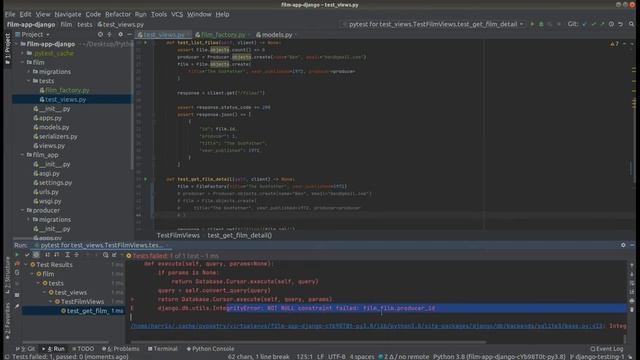
Task: Click the traceback file path link in console
Action: (x=367, y=326)
